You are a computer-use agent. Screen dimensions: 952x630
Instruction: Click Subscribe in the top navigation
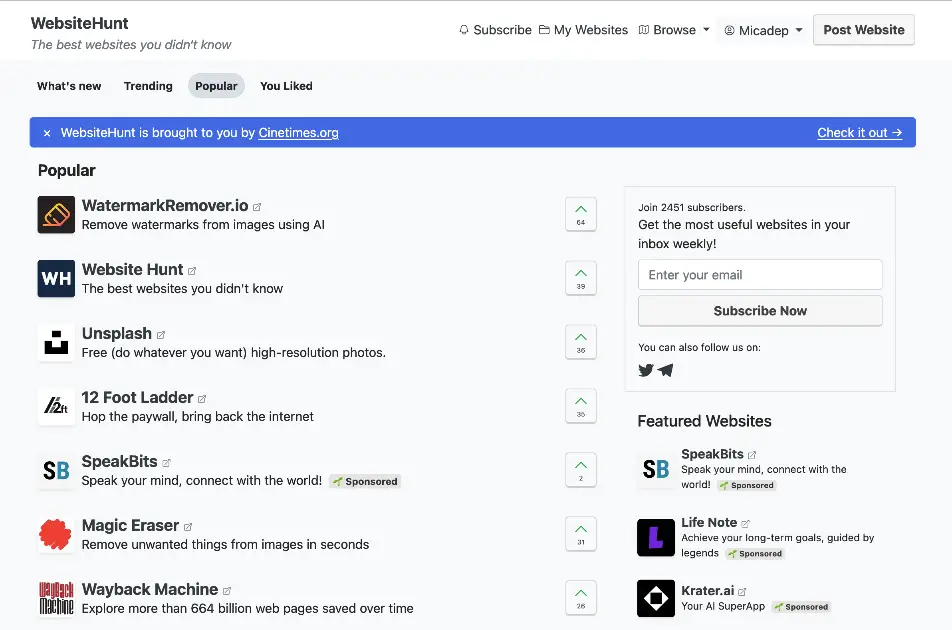(495, 30)
